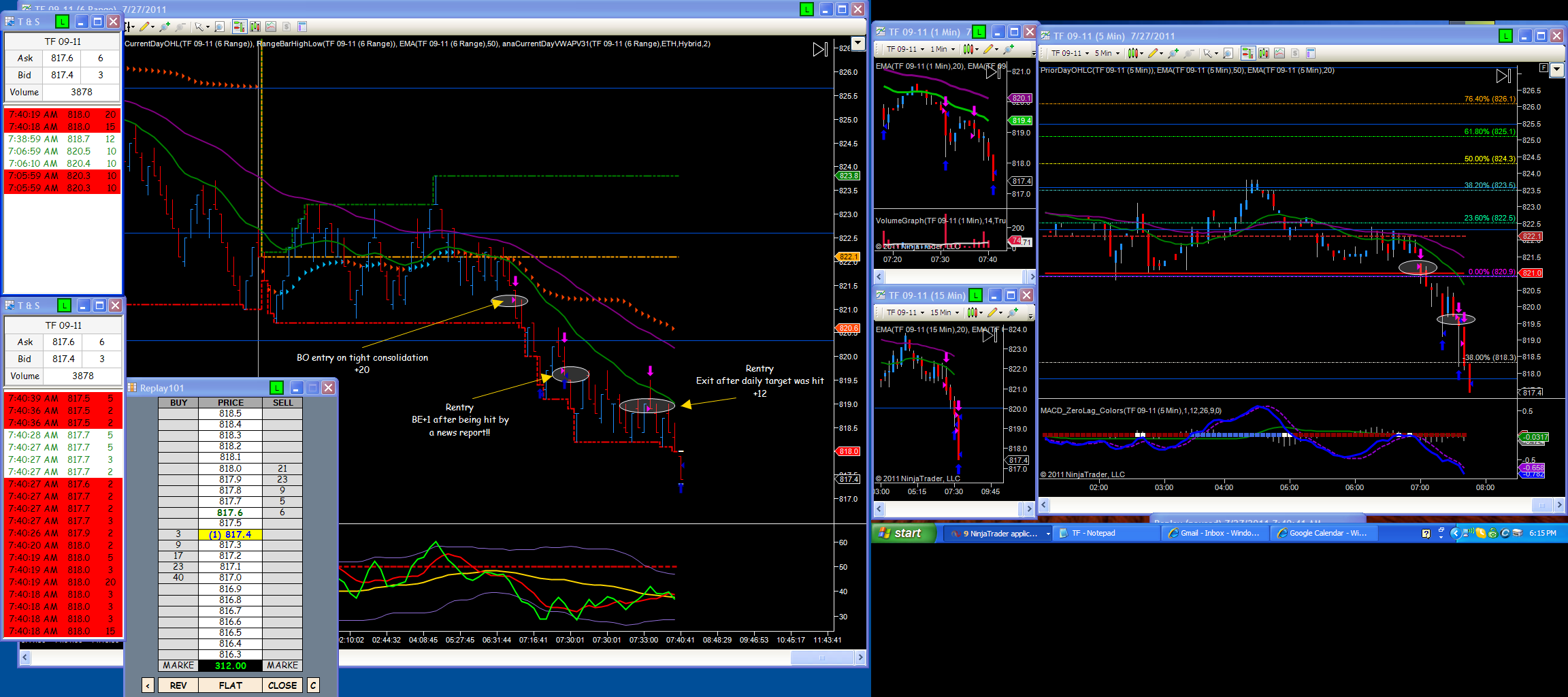1568x697 pixels.
Task: Open the candlestick chart style dropdown in the 1 Min chart
Action: (x=971, y=49)
